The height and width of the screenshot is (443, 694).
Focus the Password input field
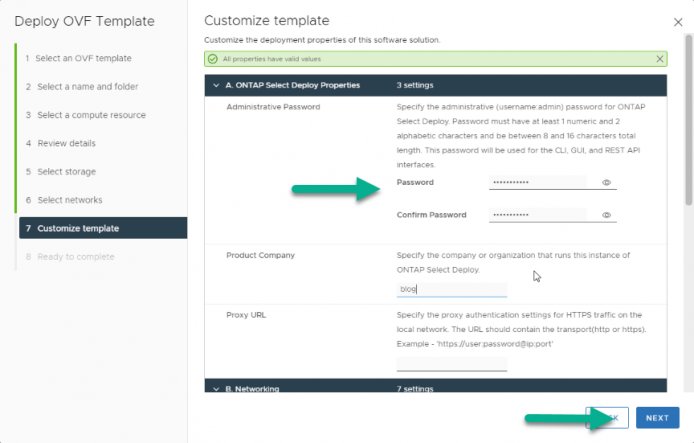[x=538, y=182]
